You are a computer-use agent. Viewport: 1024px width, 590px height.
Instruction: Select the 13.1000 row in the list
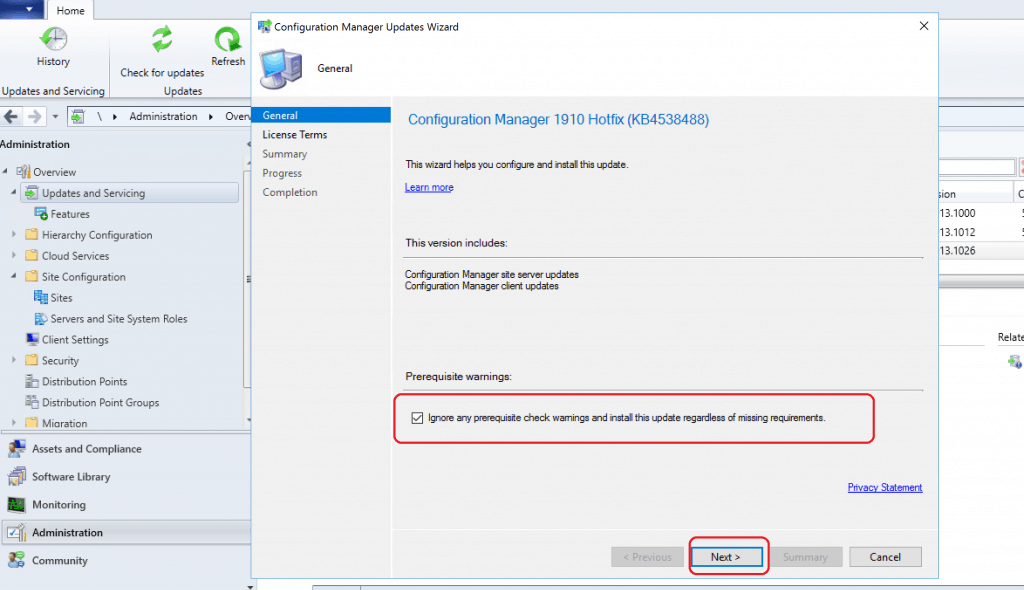click(x=982, y=213)
